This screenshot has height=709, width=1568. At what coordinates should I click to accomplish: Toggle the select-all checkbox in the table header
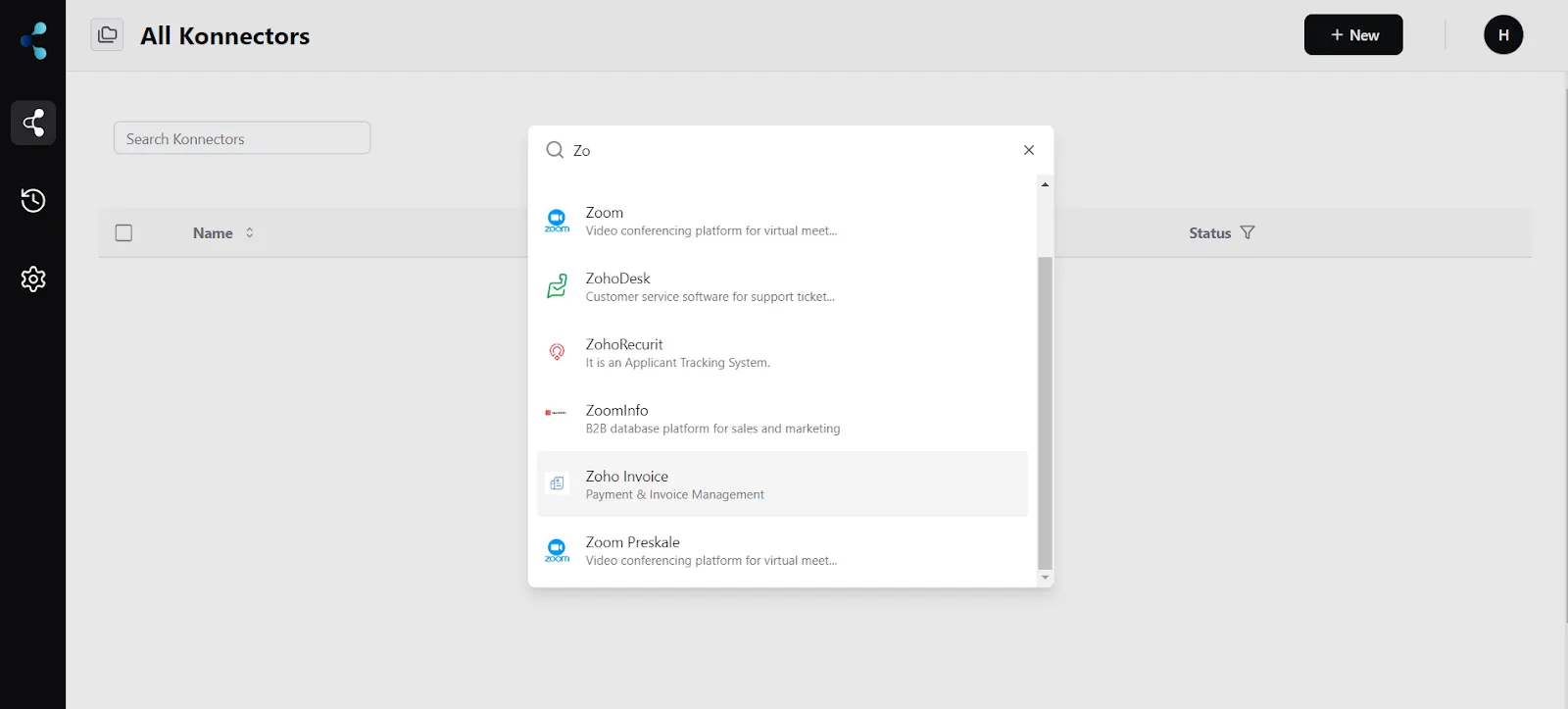point(123,233)
